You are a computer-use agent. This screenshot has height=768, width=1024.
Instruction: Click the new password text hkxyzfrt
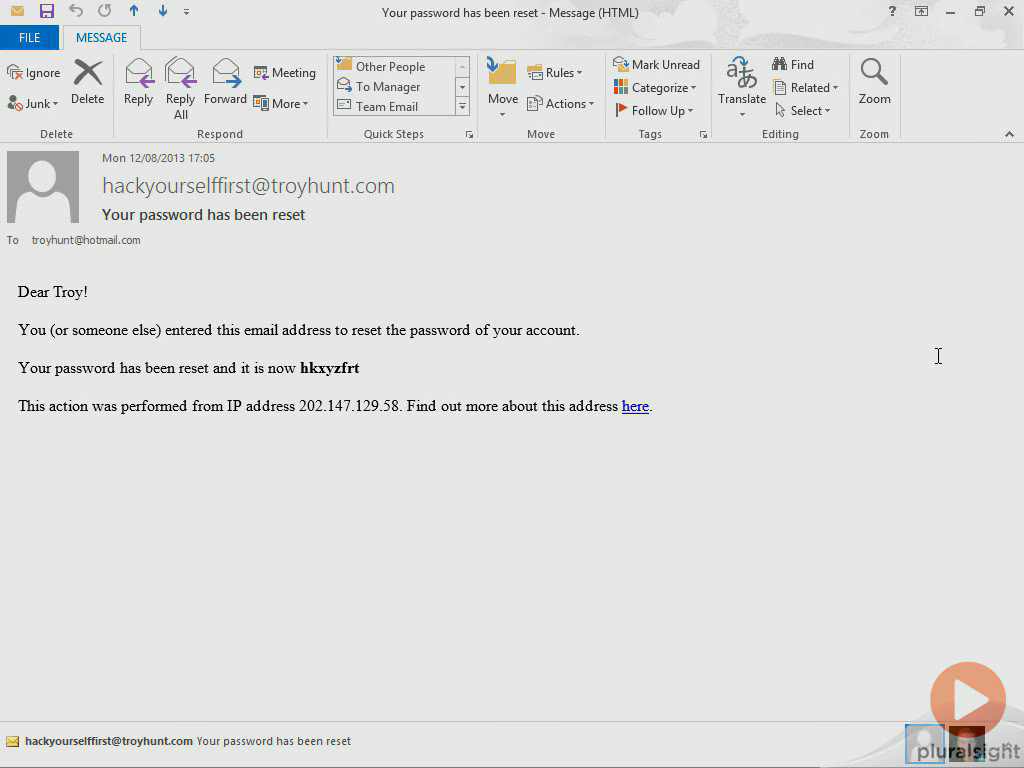(x=330, y=368)
